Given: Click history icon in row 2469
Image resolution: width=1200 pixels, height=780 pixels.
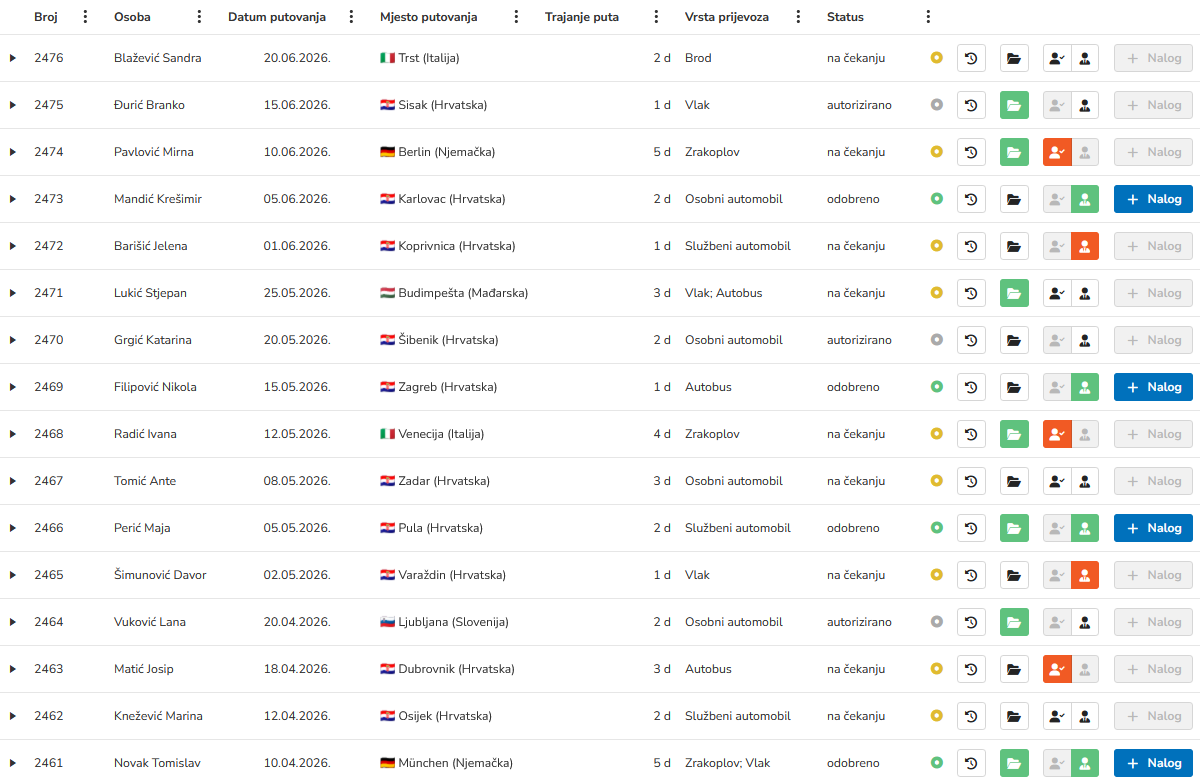Looking at the screenshot, I should pos(971,387).
